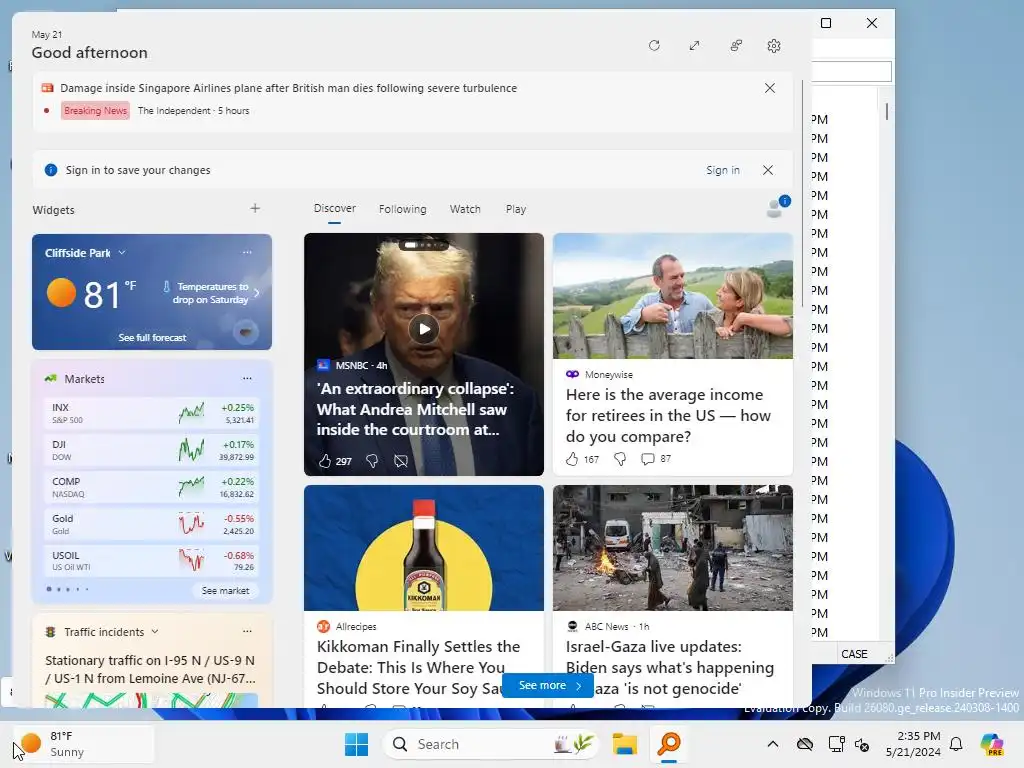Refresh the widgets feed
The height and width of the screenshot is (768, 1024).
click(x=654, y=46)
